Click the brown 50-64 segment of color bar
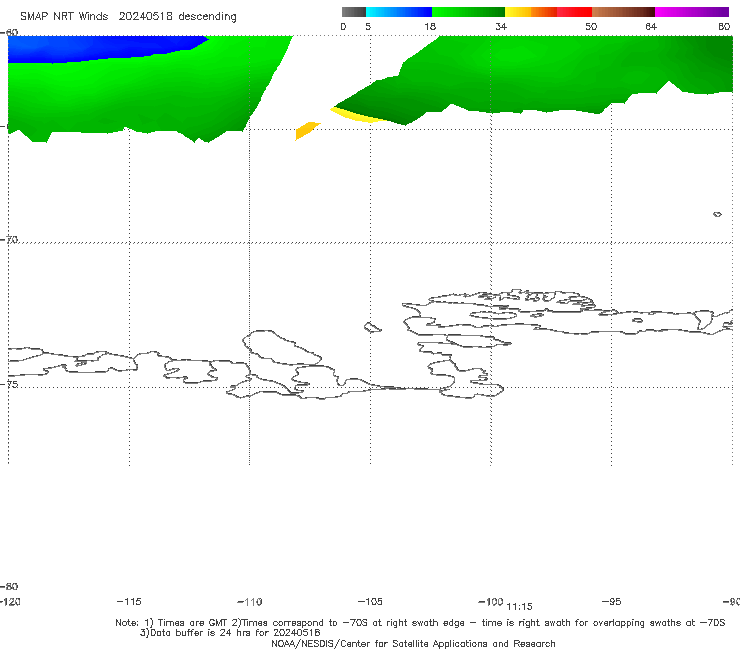Viewport: 740px width, 650px height. point(623,12)
